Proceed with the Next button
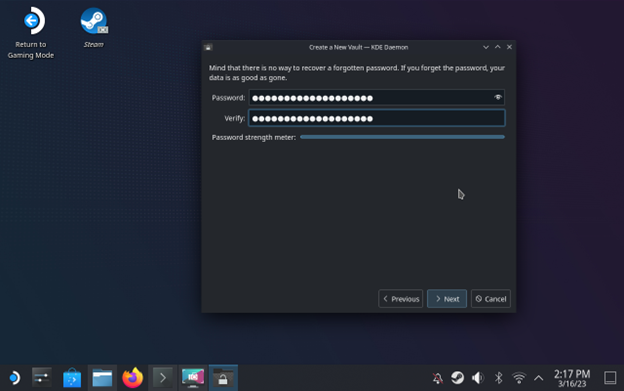Screen dimensions: 624x391 tap(447, 299)
